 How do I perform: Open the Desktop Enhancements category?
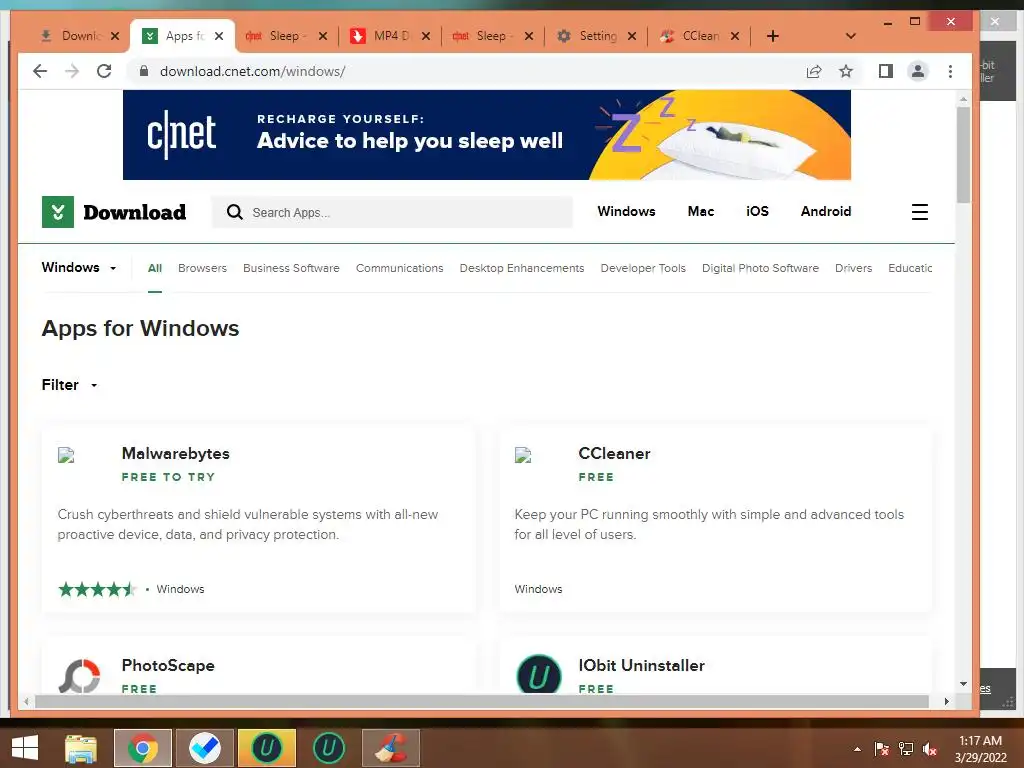[x=522, y=268]
